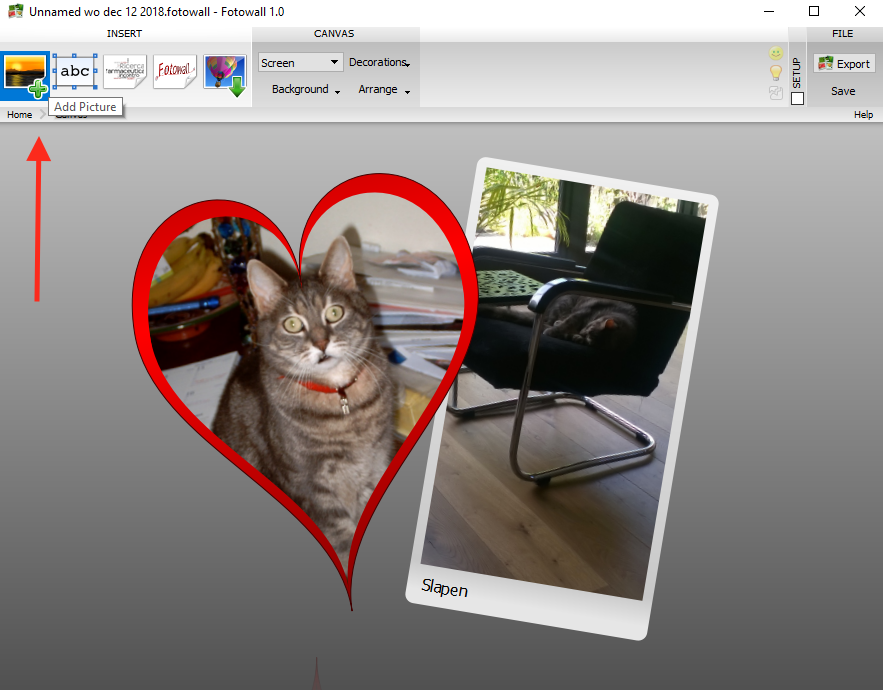Open the Help menu

863,115
